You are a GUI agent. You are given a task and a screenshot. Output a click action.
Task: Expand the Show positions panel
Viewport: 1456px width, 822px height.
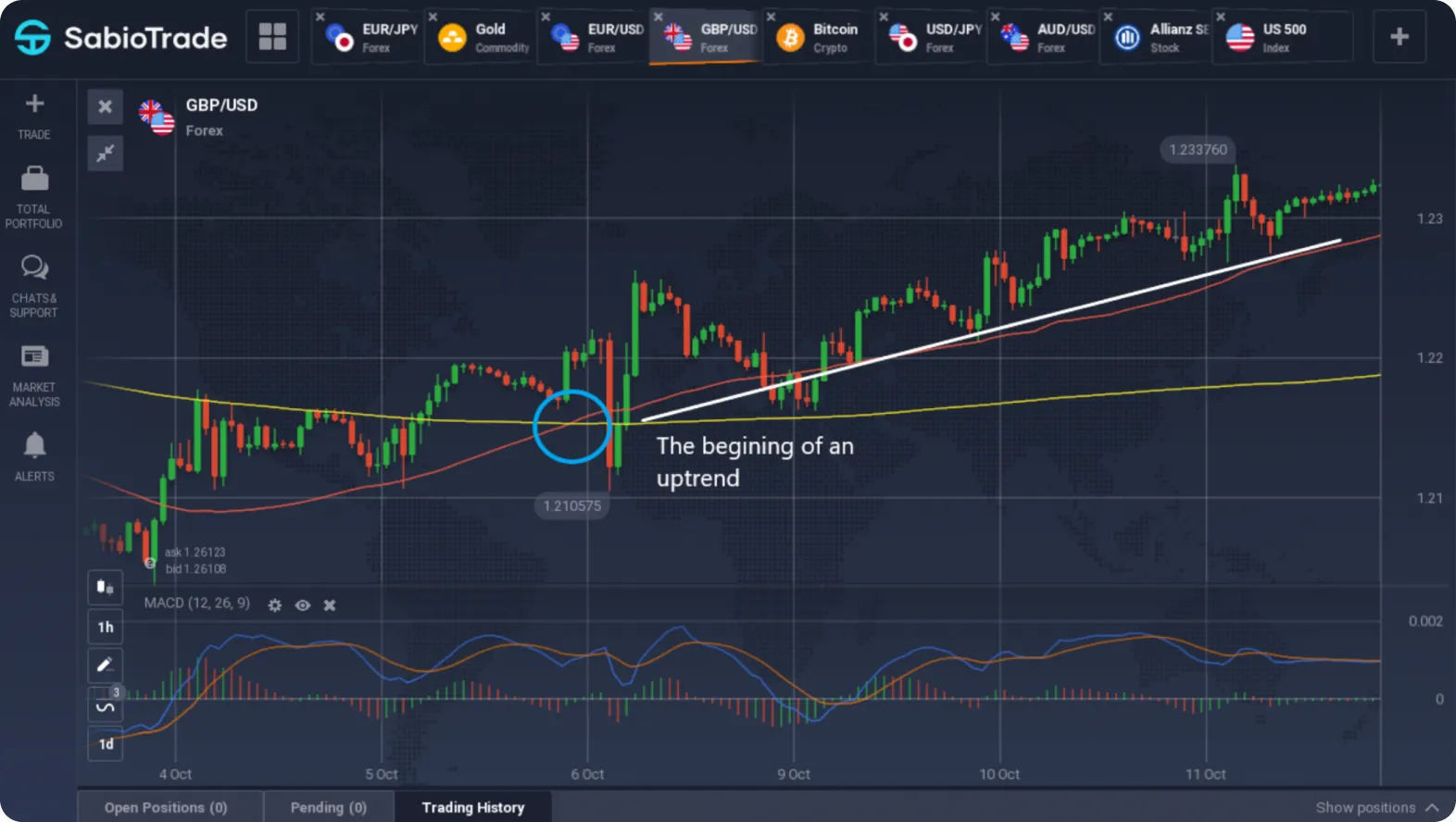(x=1377, y=807)
